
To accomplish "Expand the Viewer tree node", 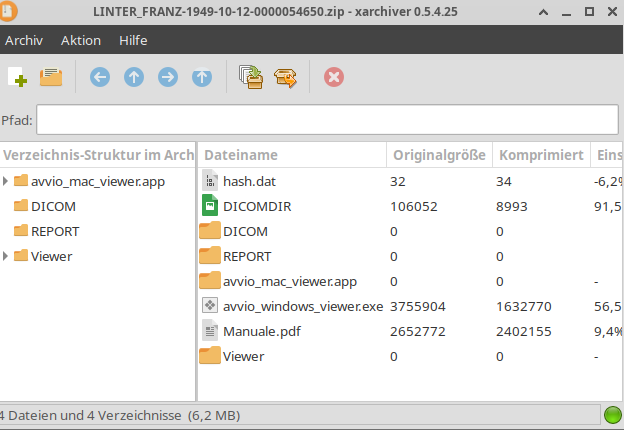I will [6, 256].
